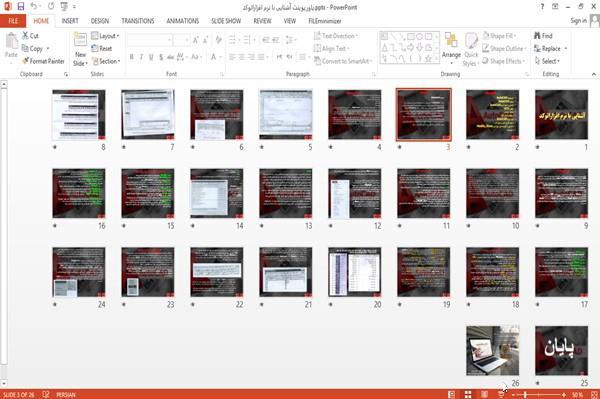This screenshot has width=600, height=399.
Task: Open the FILEminimizer tab
Action: point(324,21)
